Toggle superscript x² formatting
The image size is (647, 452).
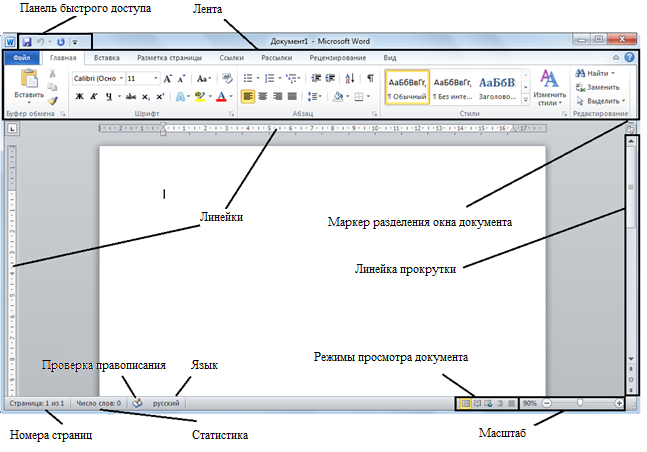160,97
